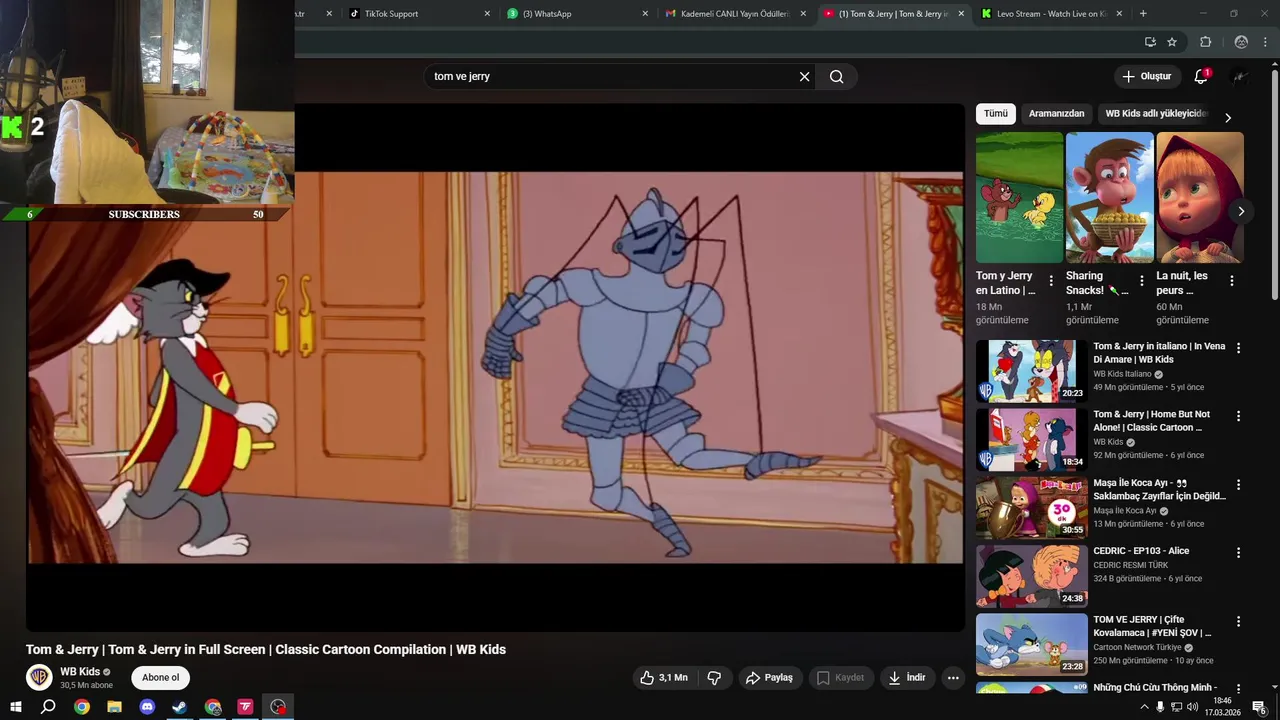The height and width of the screenshot is (720, 1280).
Task: Open YouTube notifications bell
Action: 1201,77
